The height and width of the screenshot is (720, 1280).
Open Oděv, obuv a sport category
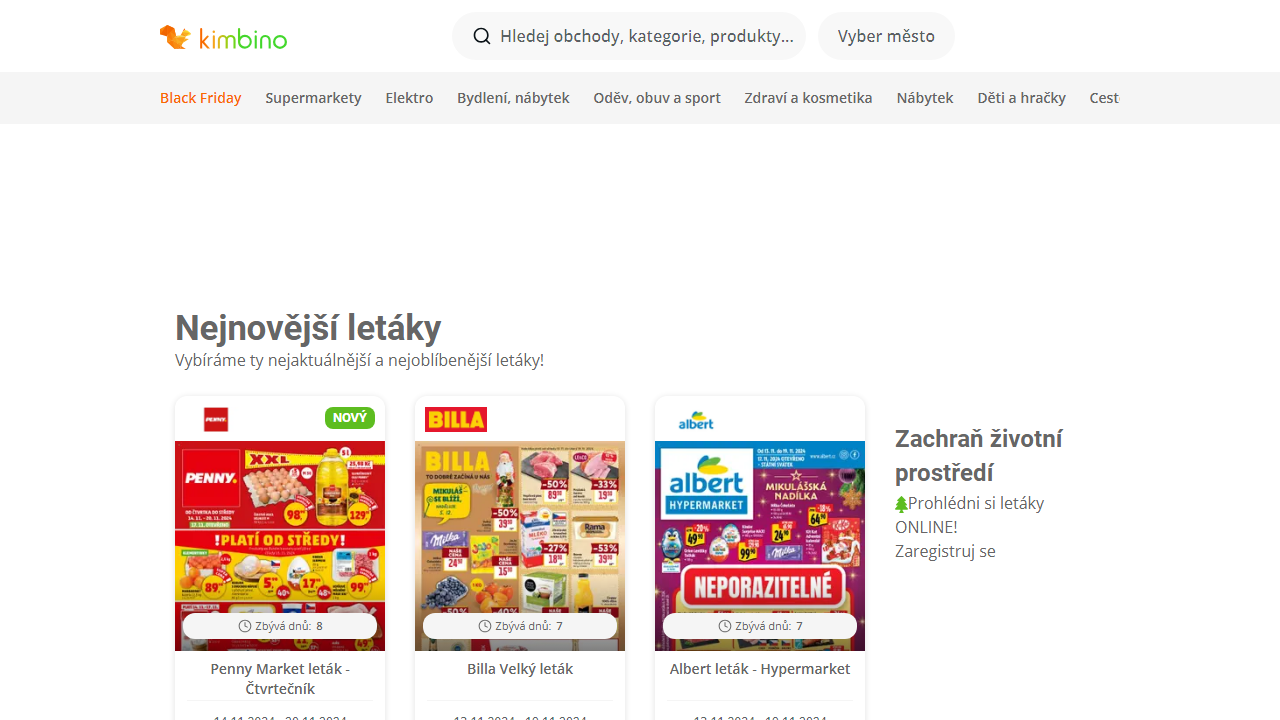click(x=657, y=98)
